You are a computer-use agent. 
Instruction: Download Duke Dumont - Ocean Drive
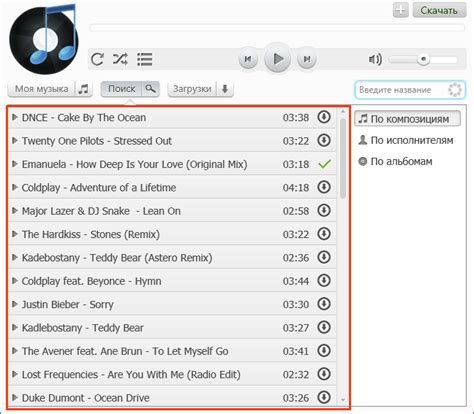click(324, 397)
